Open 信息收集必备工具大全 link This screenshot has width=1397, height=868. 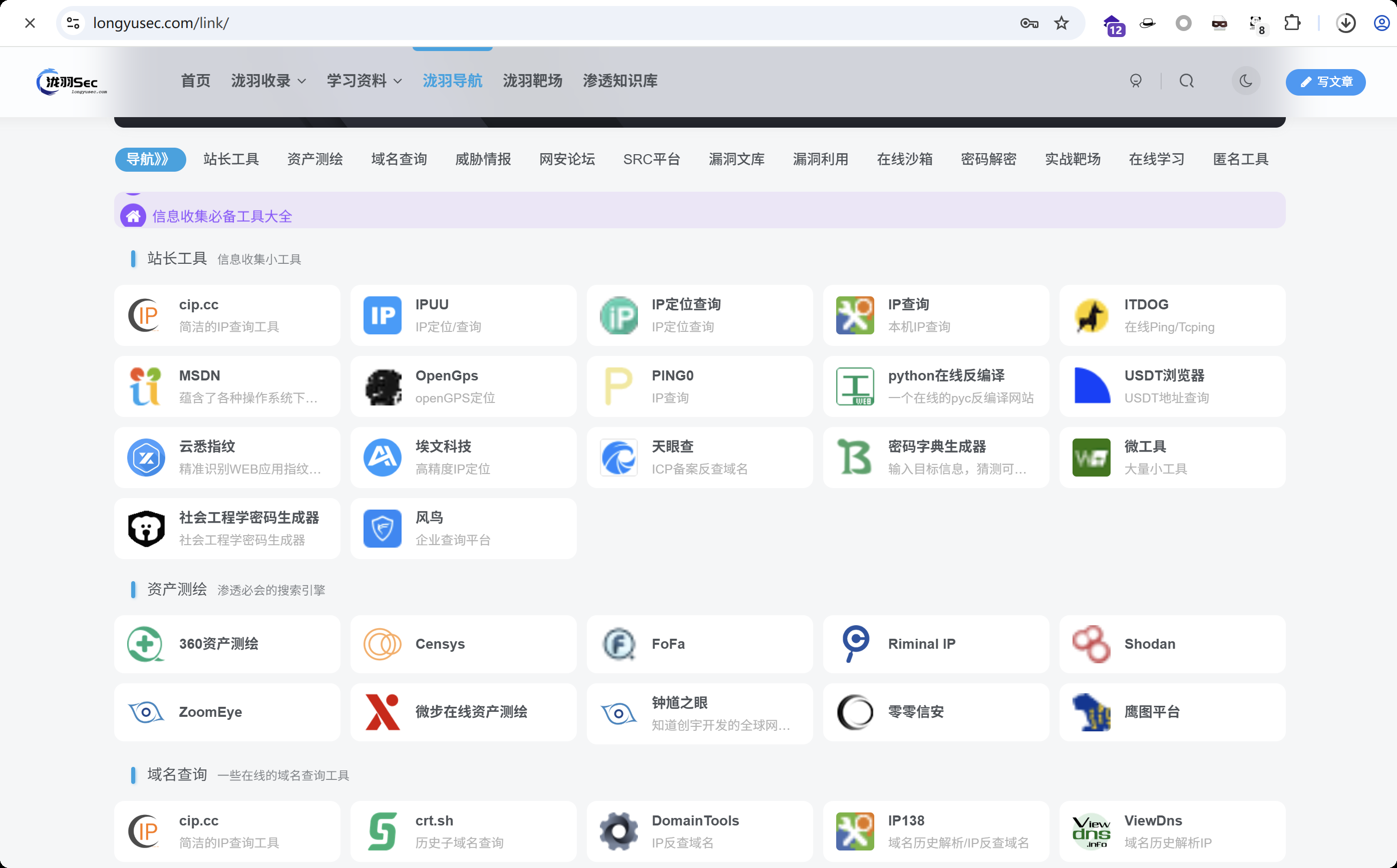(222, 216)
